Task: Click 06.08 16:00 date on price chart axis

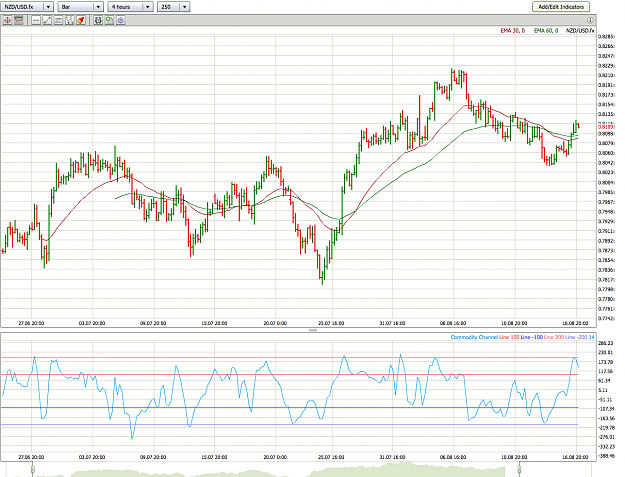Action: coord(453,323)
